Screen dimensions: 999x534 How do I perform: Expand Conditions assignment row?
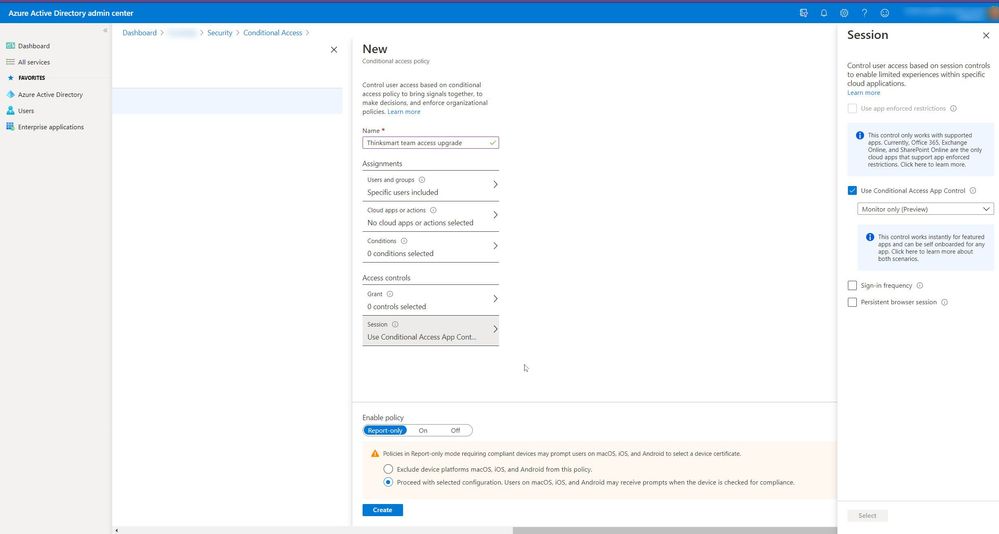click(431, 247)
